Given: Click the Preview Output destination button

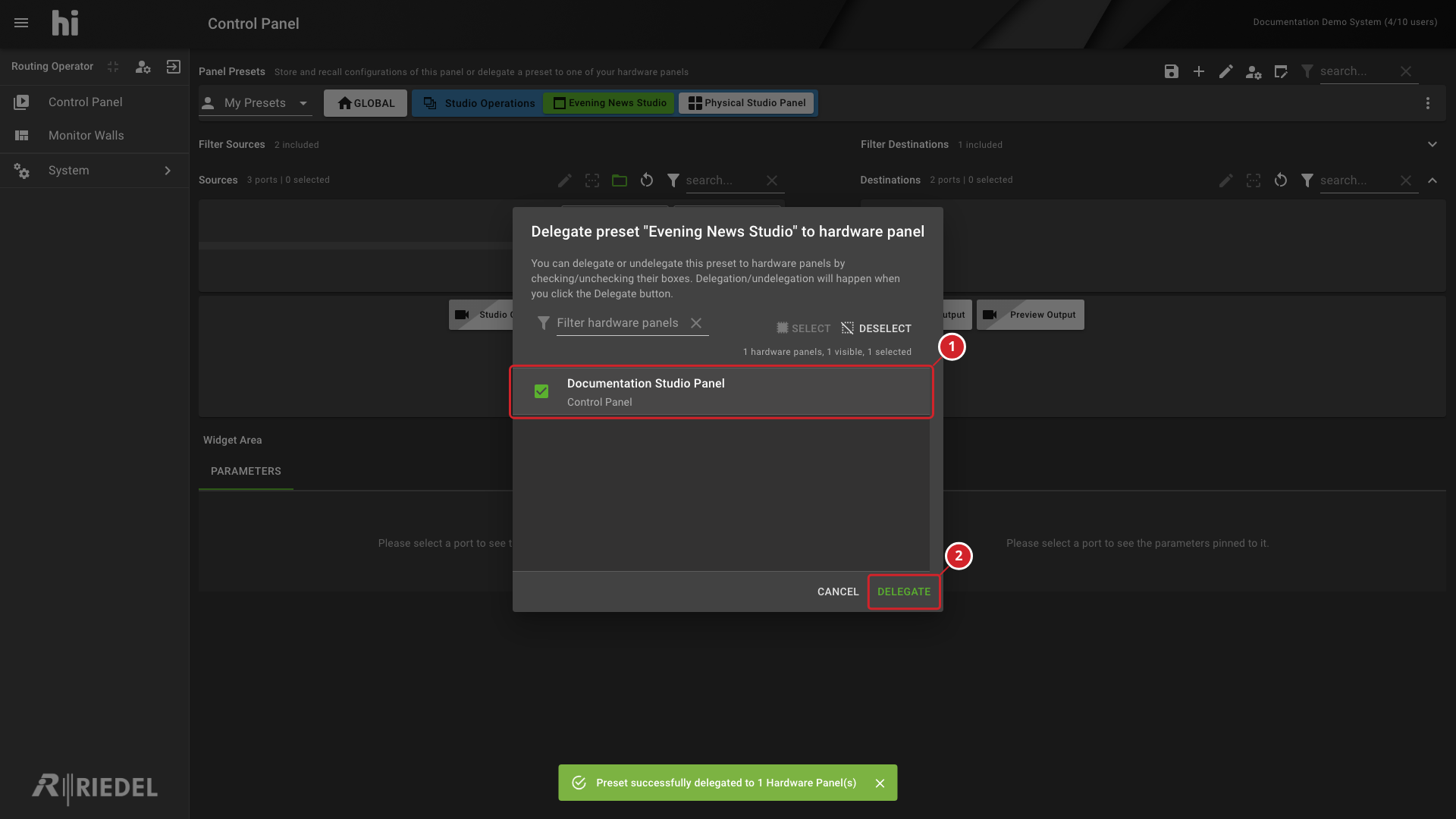Looking at the screenshot, I should coord(1031,315).
